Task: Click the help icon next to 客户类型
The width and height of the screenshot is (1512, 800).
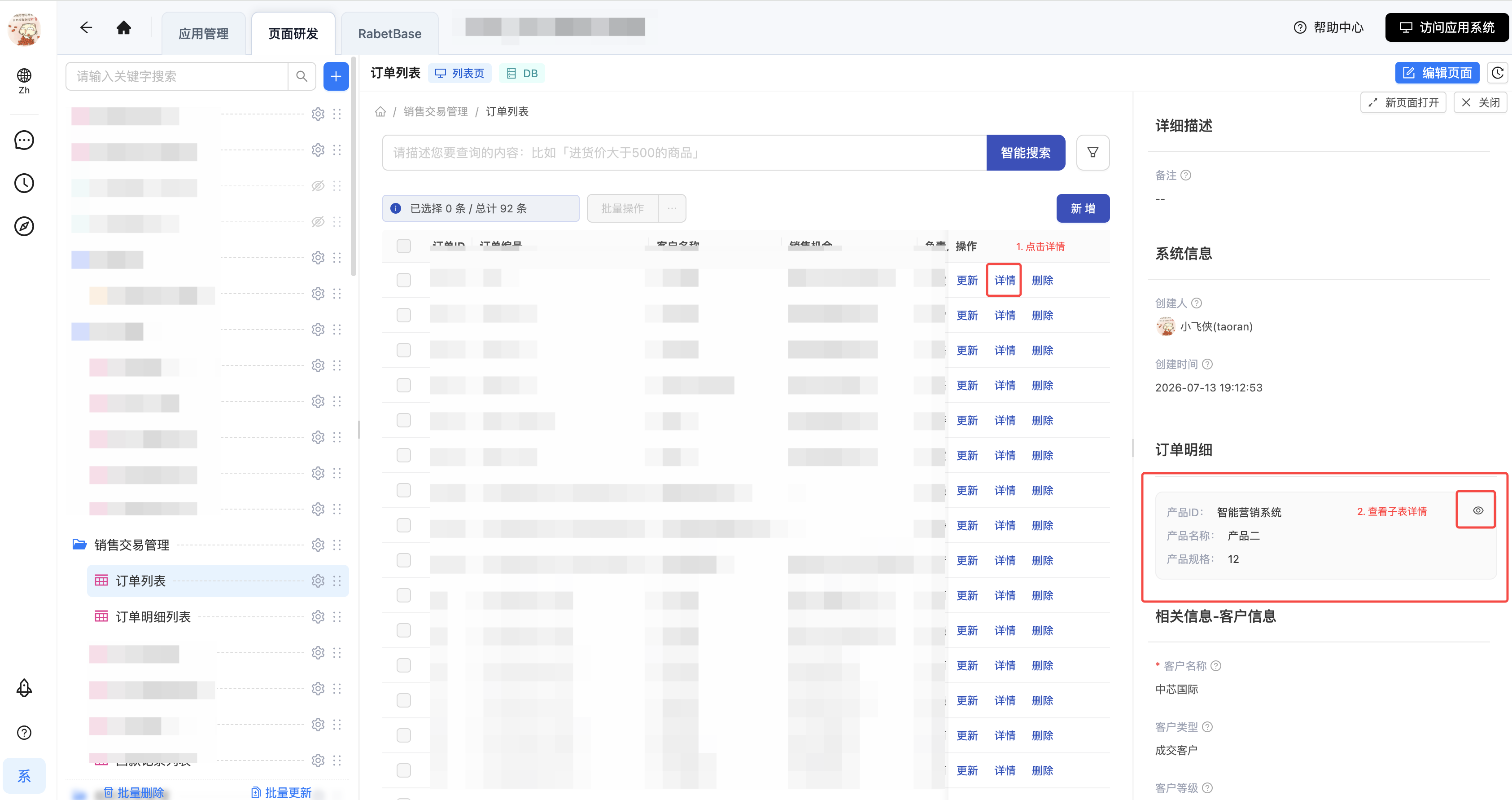Action: click(1207, 727)
